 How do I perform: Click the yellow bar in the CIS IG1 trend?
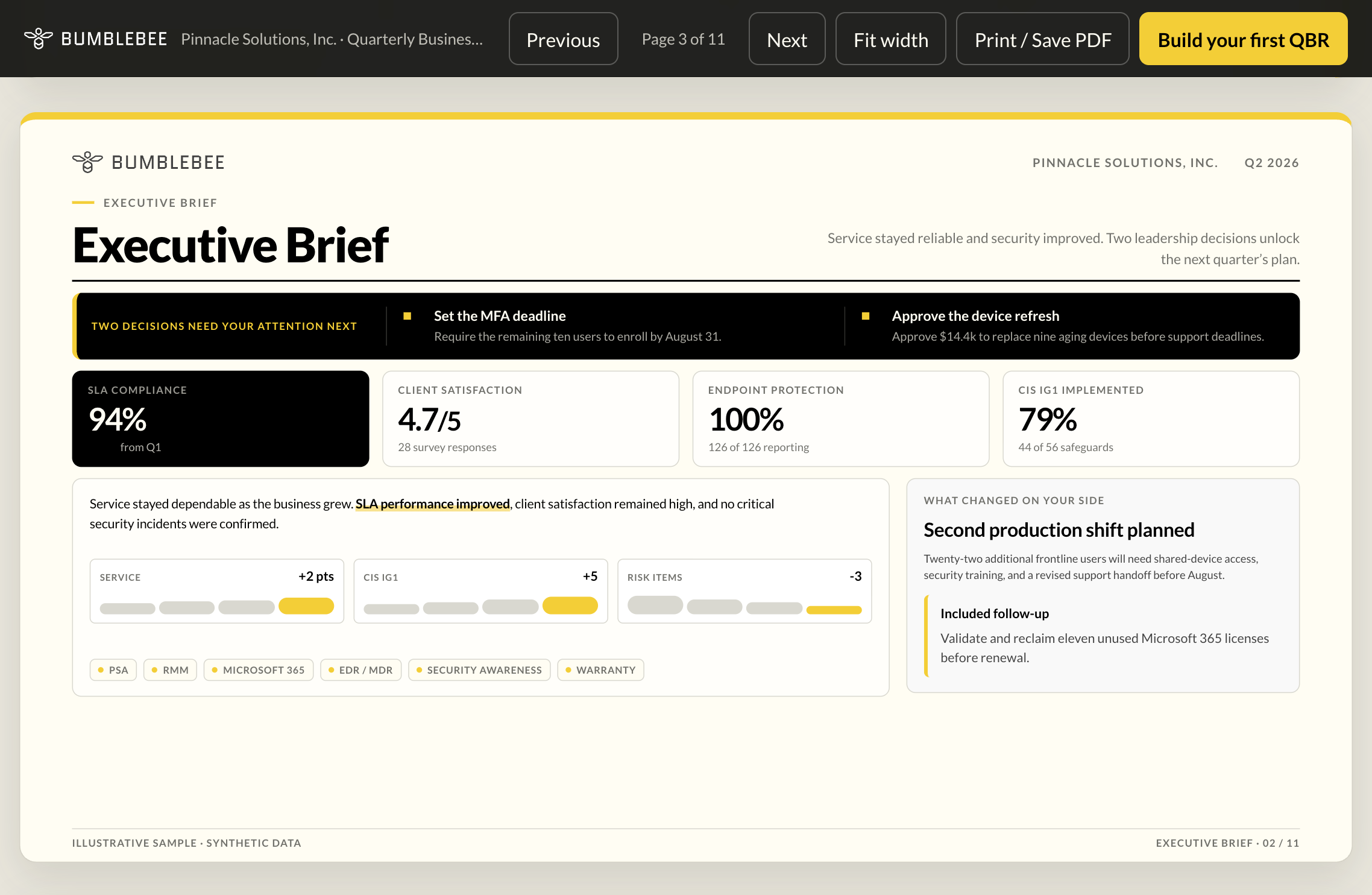[x=570, y=606]
